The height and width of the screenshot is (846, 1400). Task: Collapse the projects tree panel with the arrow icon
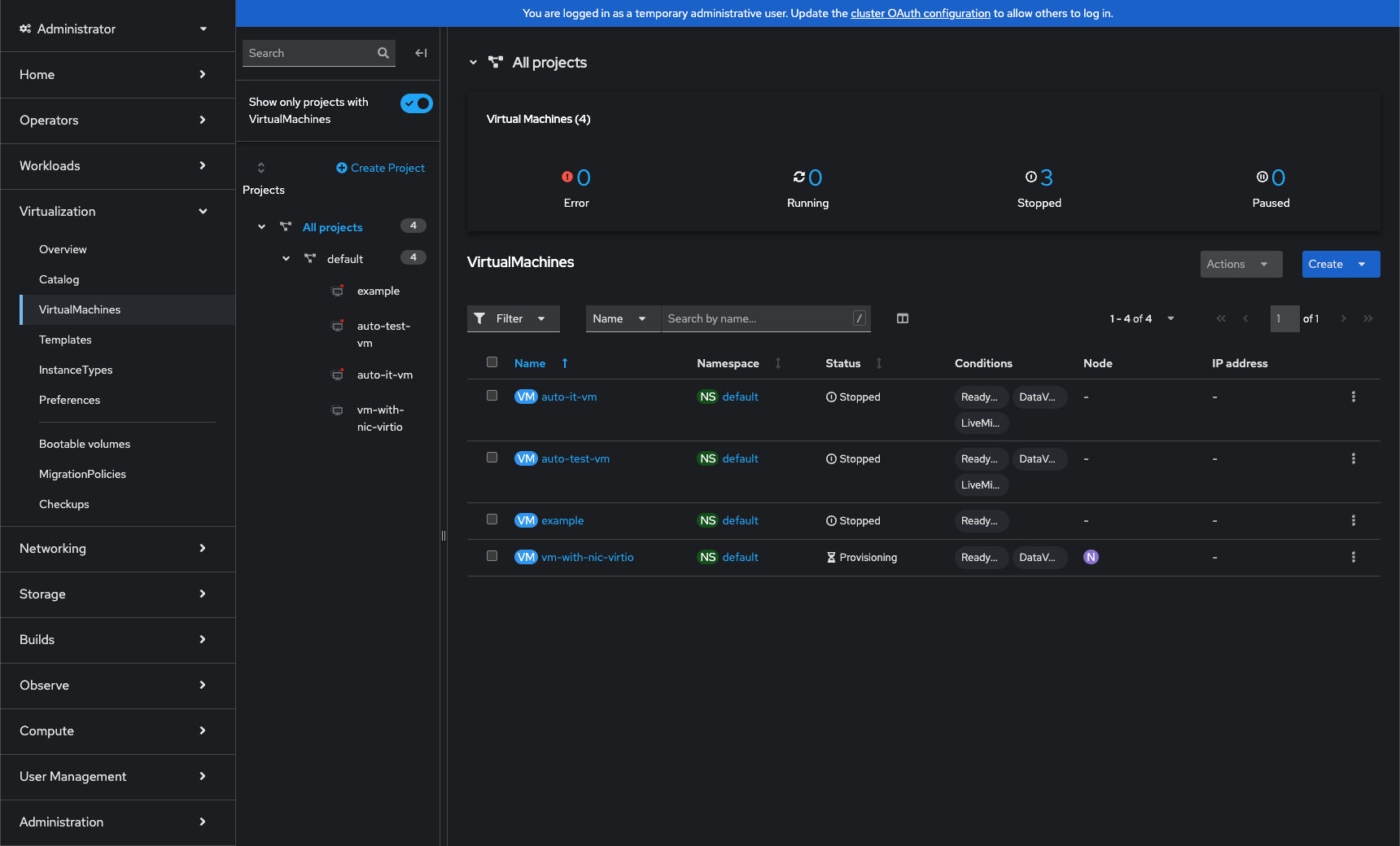(421, 53)
